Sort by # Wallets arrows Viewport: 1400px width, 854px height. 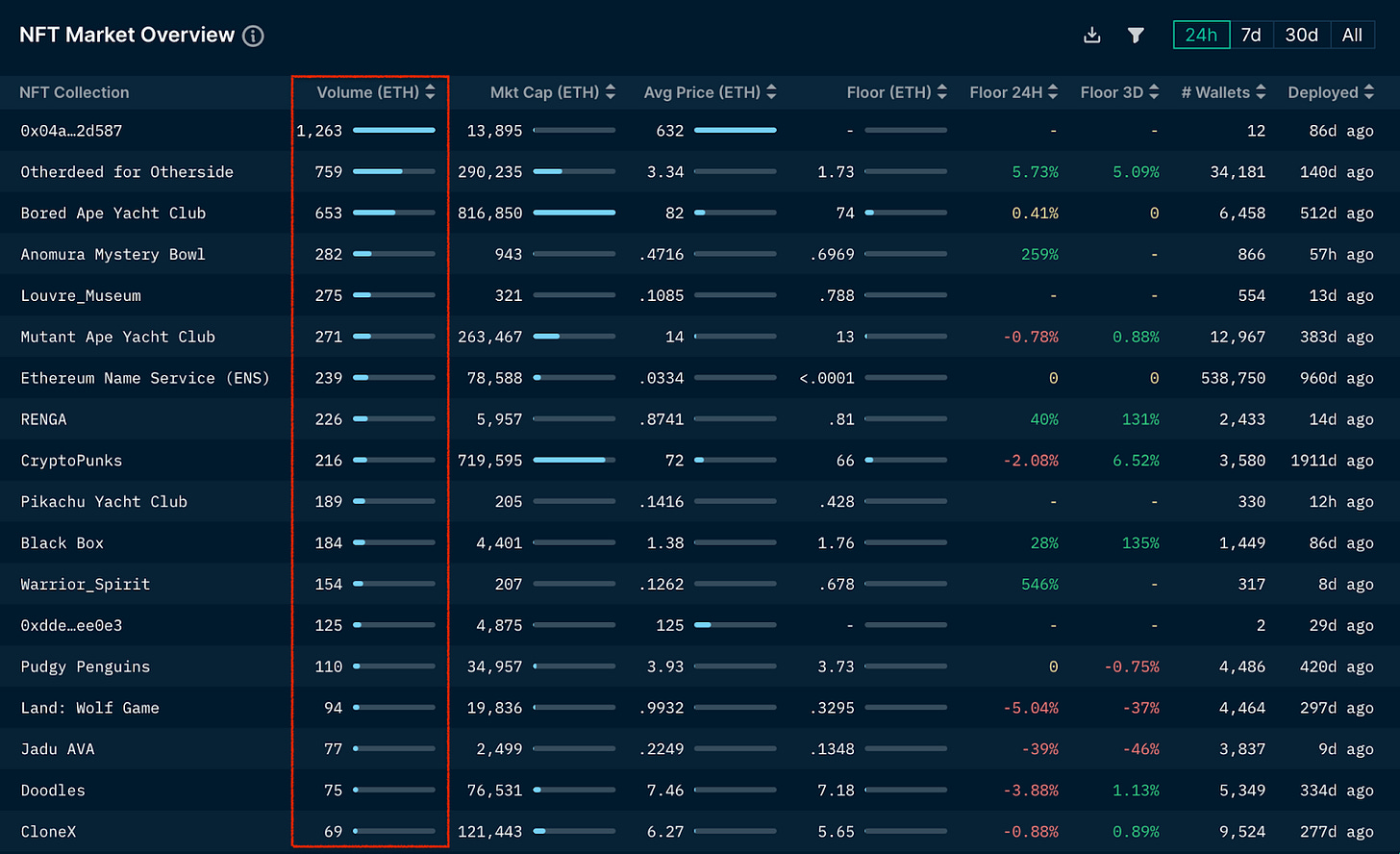(1261, 92)
